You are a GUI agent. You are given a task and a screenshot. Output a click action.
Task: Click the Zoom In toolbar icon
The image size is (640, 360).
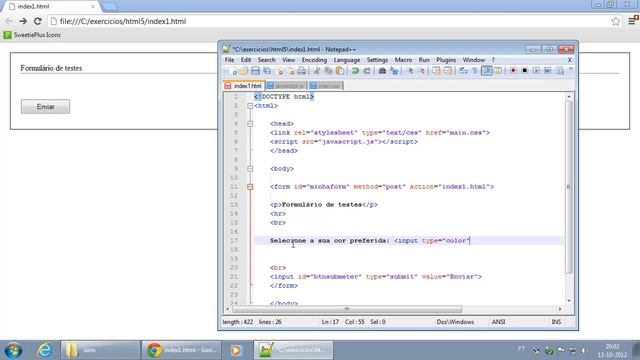410,71
